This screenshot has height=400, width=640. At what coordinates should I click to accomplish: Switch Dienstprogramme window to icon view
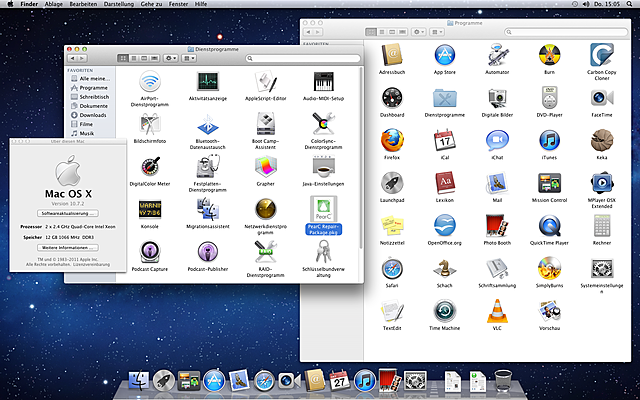[x=122, y=58]
